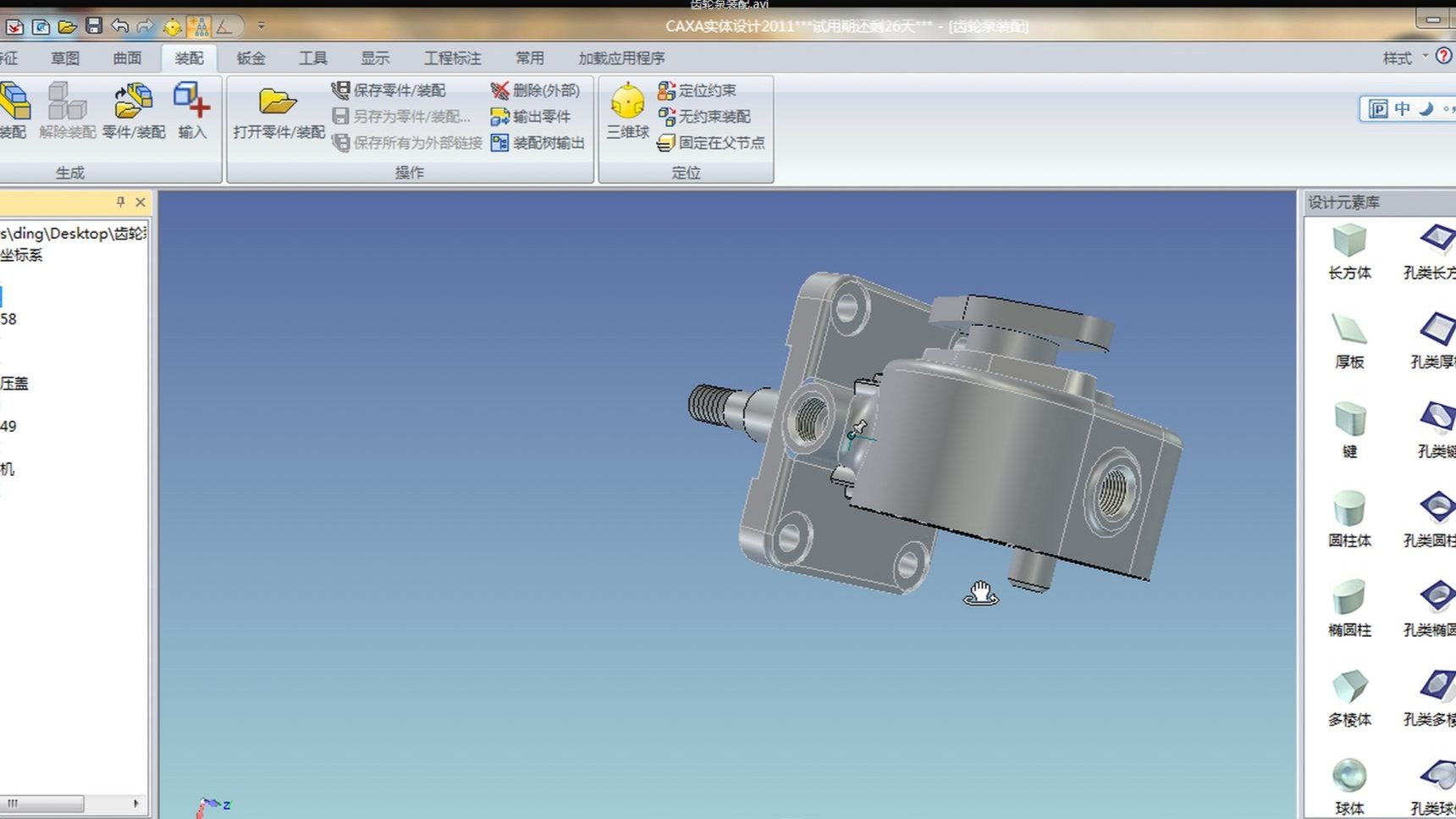Click 删除(外部) command
The image size is (1456, 819).
coord(536,90)
